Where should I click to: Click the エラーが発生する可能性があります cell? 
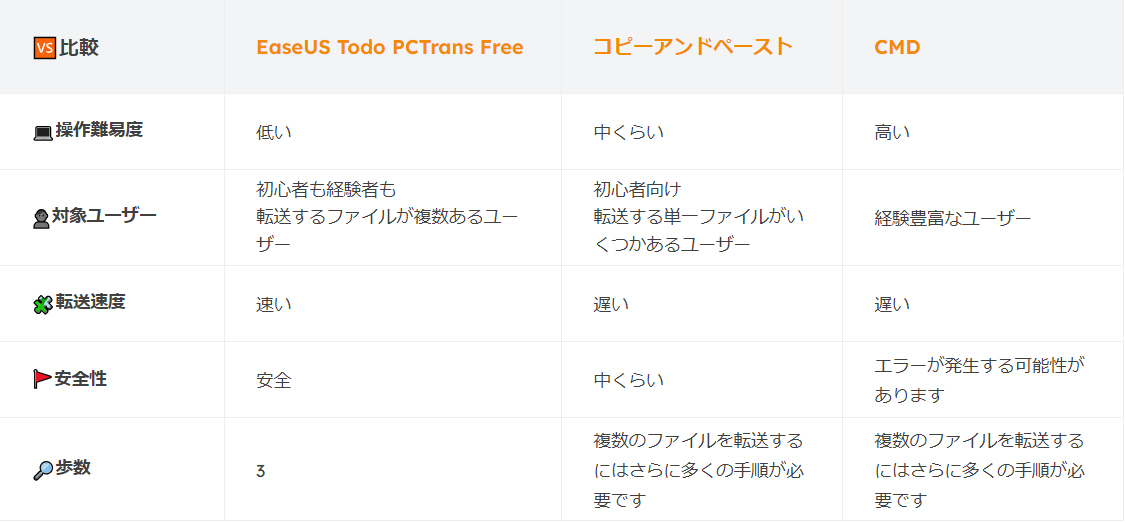coord(979,380)
